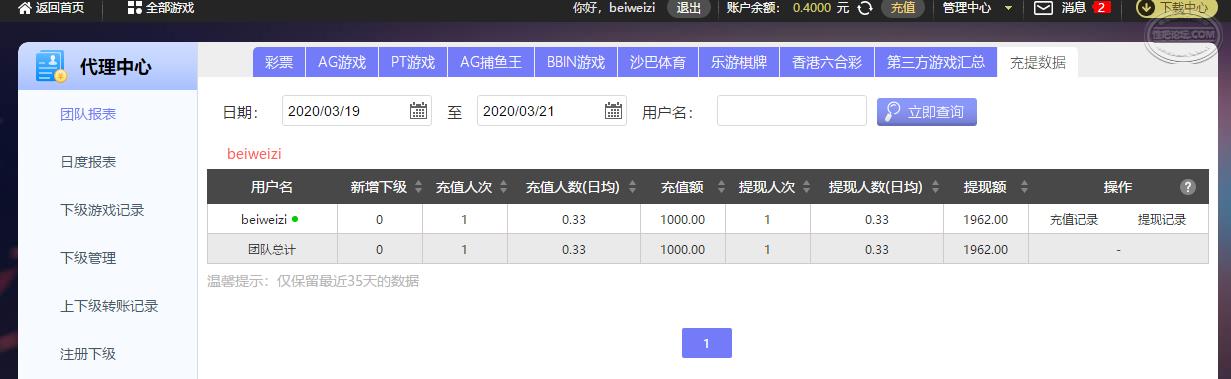
Task: Click the balance refresh icon
Action: (865, 8)
